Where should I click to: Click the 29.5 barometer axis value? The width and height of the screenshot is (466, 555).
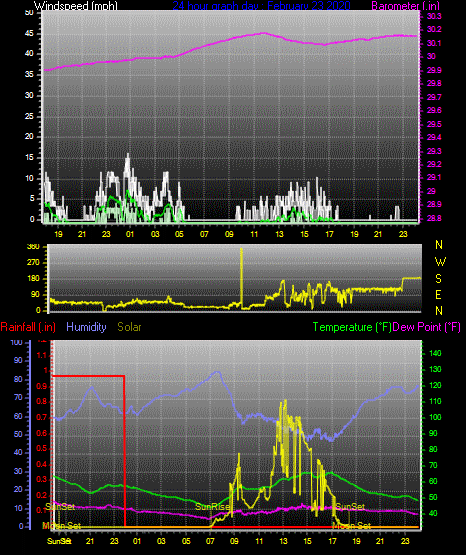pos(434,124)
